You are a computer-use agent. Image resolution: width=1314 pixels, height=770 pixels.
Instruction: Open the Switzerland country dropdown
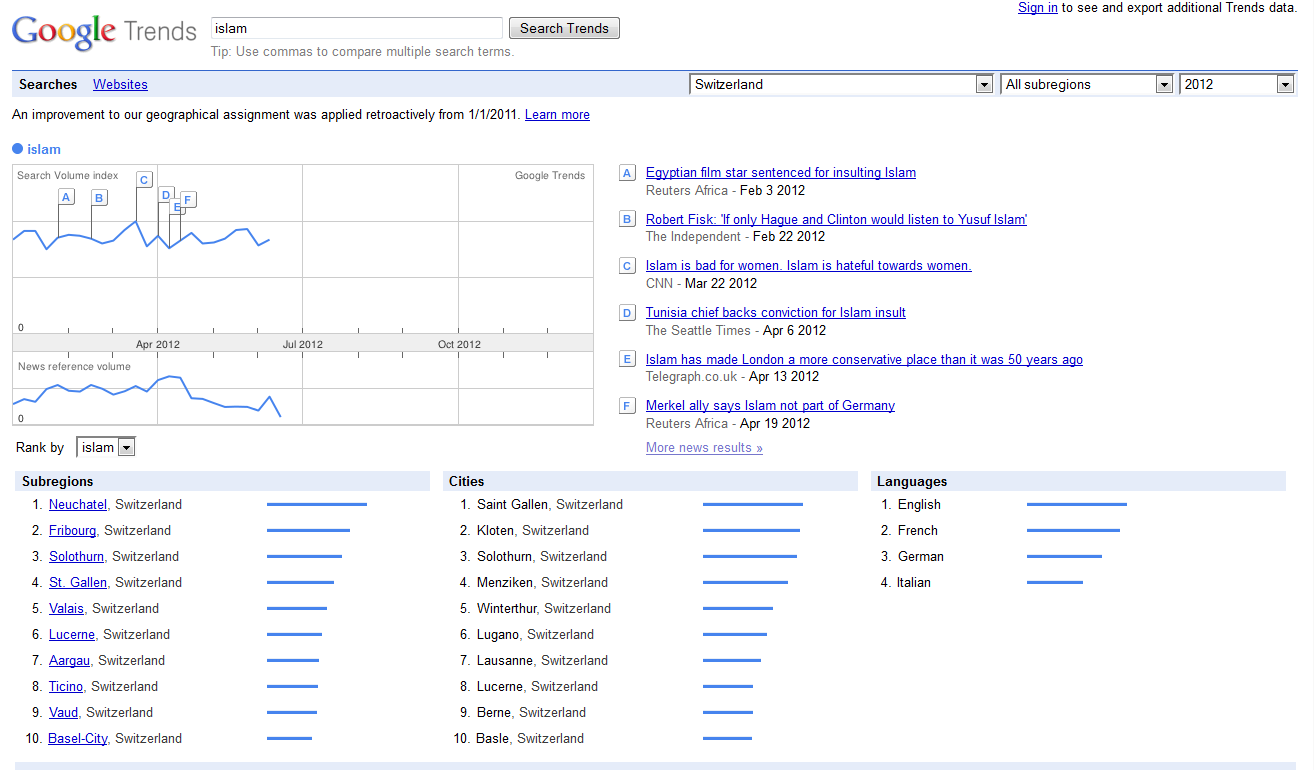click(x=842, y=85)
